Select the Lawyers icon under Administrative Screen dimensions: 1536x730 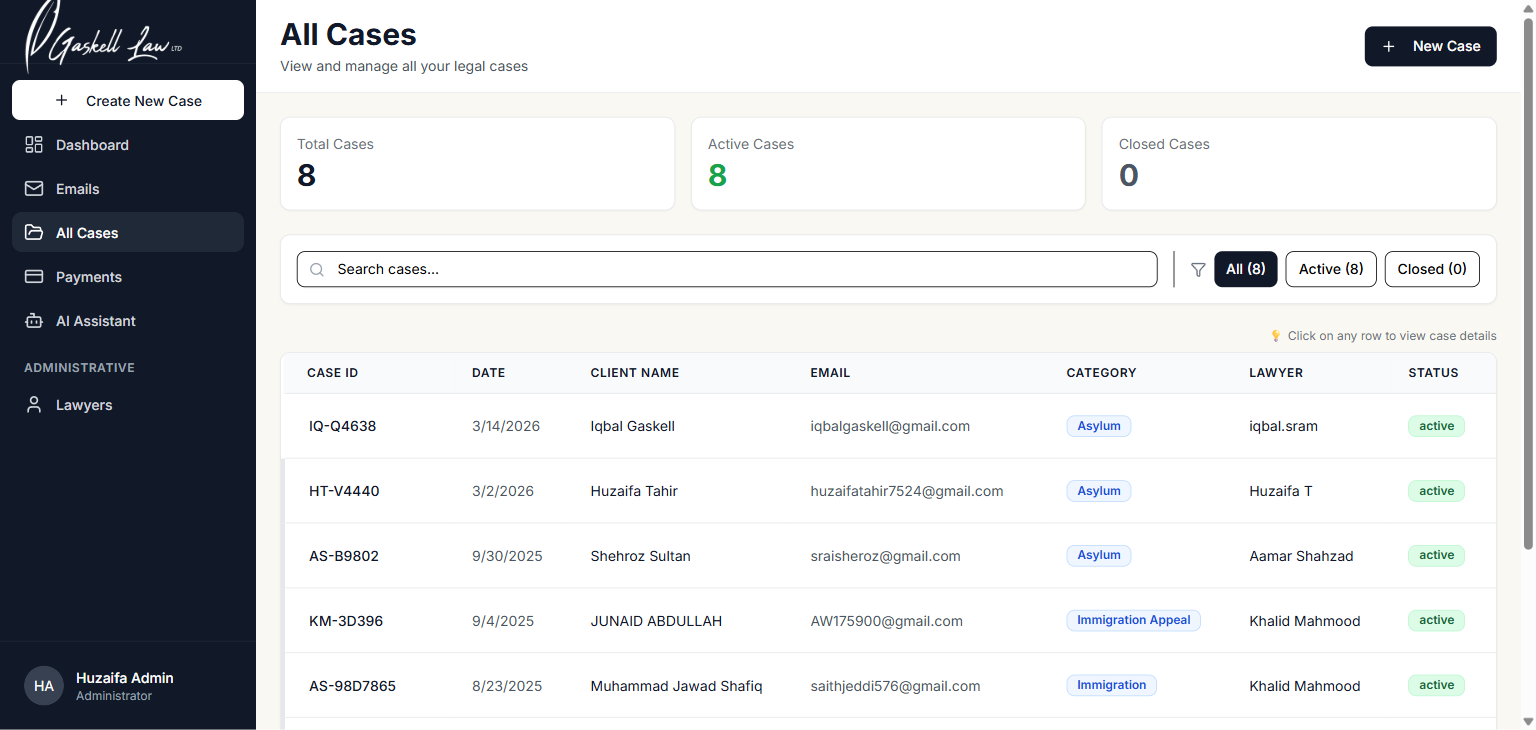[34, 404]
